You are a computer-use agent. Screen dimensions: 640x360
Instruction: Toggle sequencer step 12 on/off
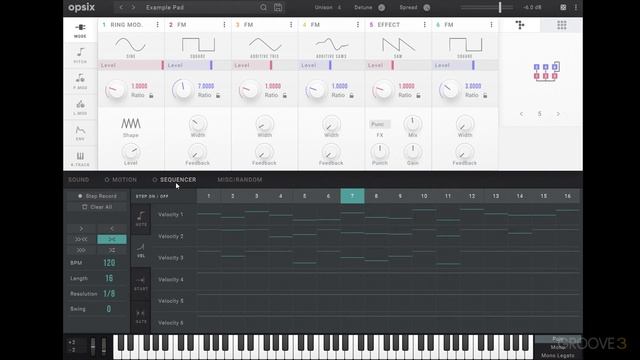(x=472, y=196)
